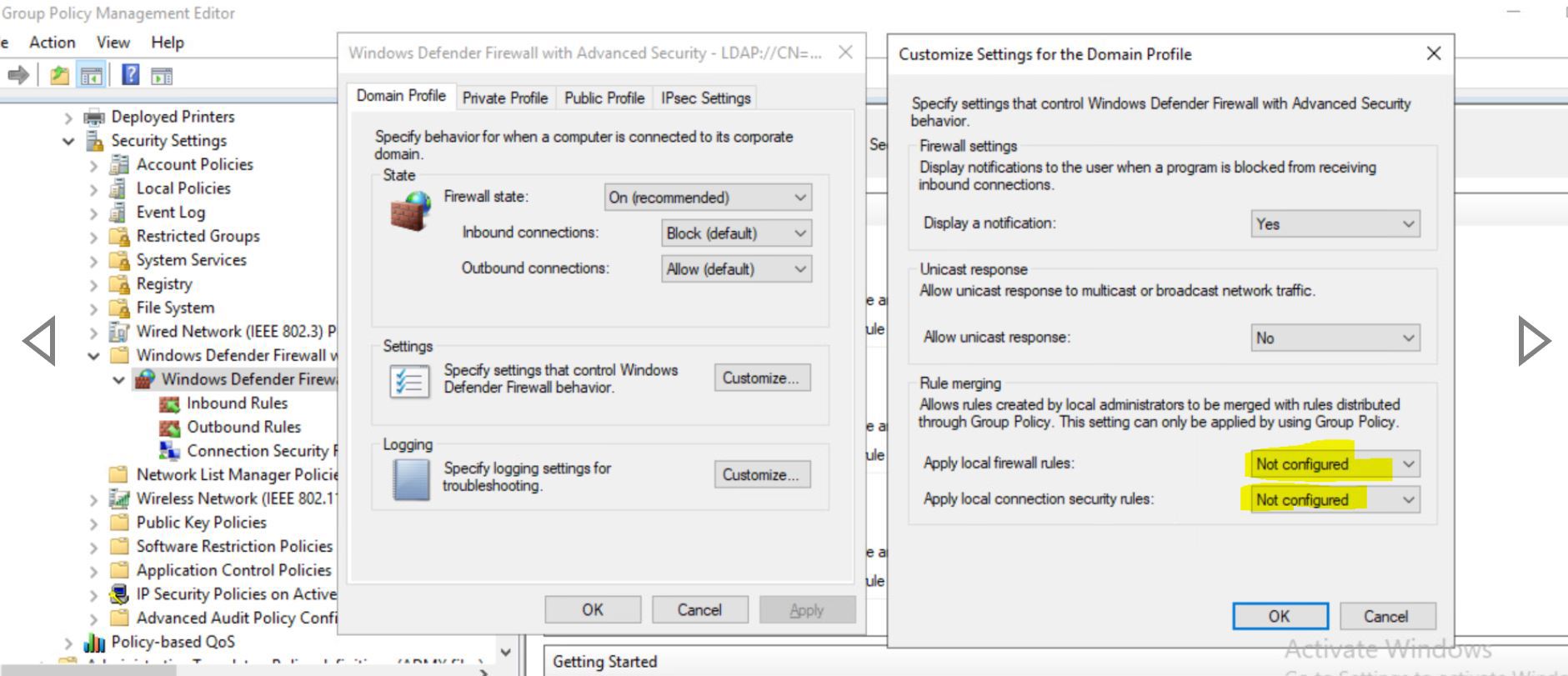This screenshot has width=1568, height=676.
Task: Click the firewall settings checklist icon
Action: tap(410, 382)
